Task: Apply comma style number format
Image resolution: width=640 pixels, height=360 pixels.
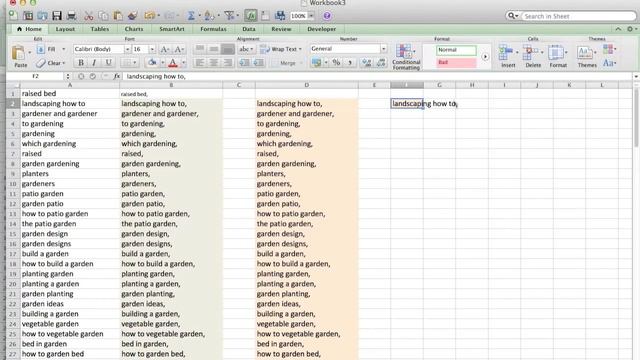Action: 350,63
